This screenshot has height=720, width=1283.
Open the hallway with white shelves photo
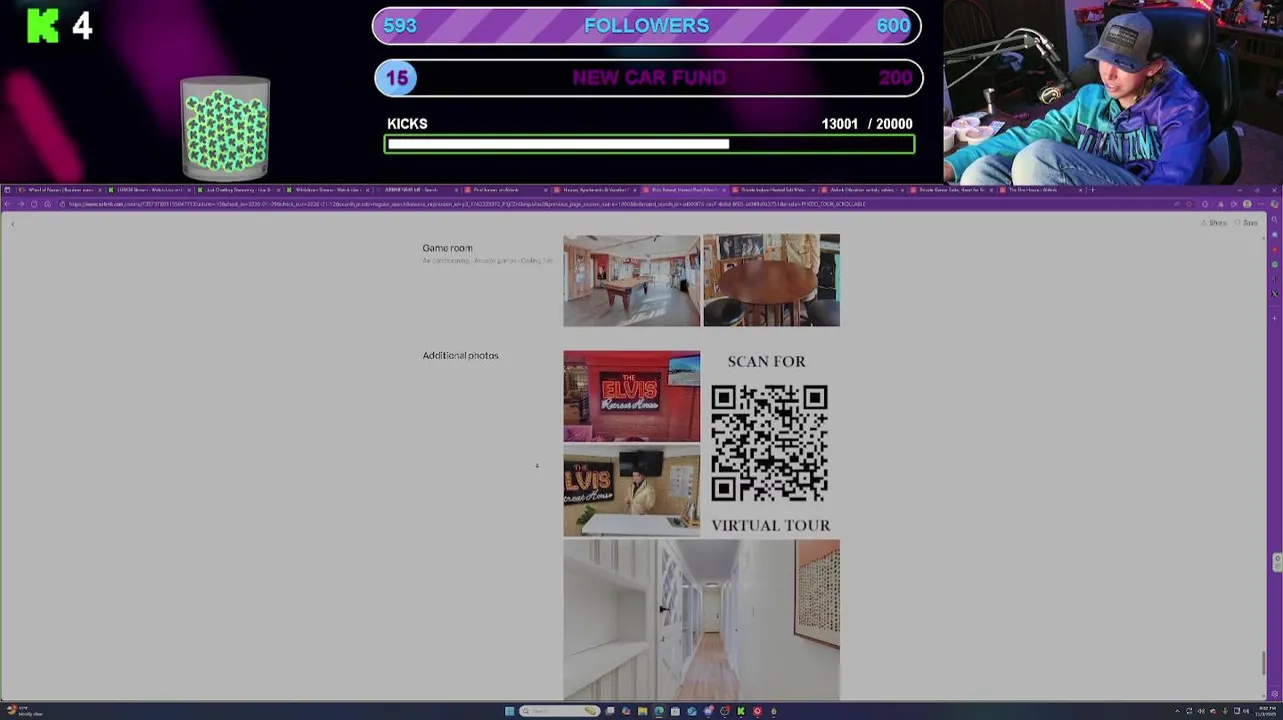click(701, 620)
